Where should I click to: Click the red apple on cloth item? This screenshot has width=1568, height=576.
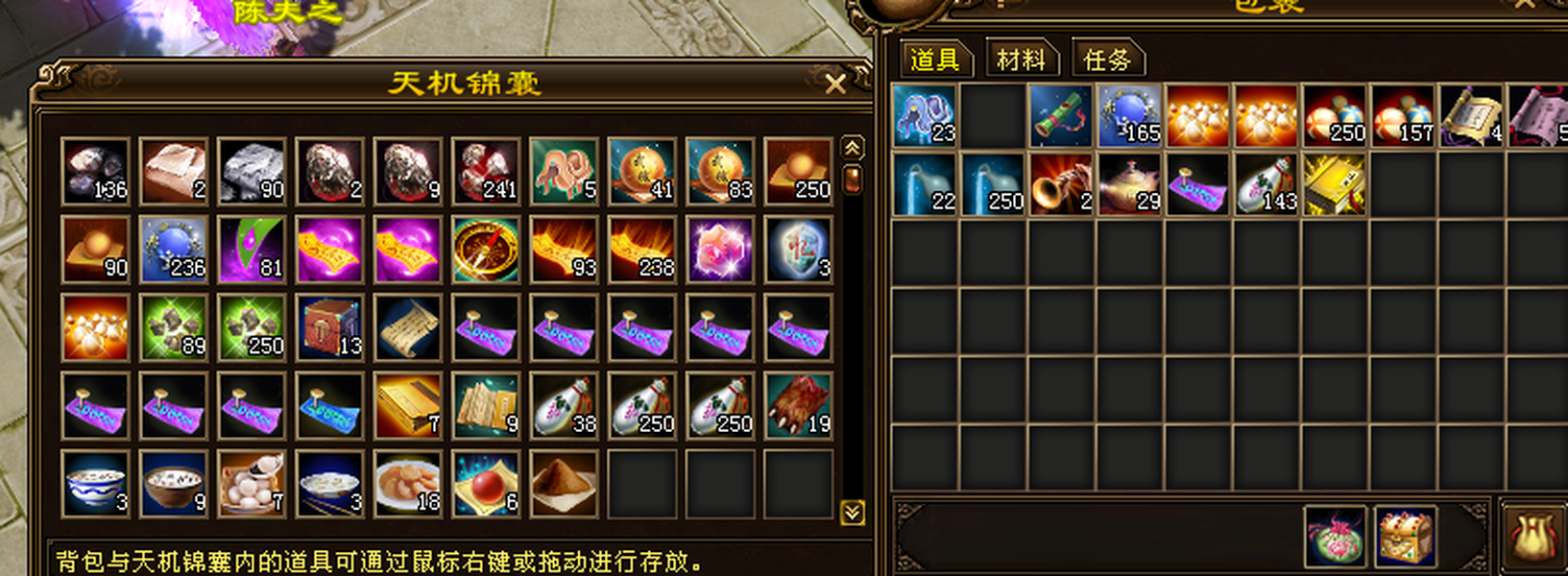(x=486, y=484)
